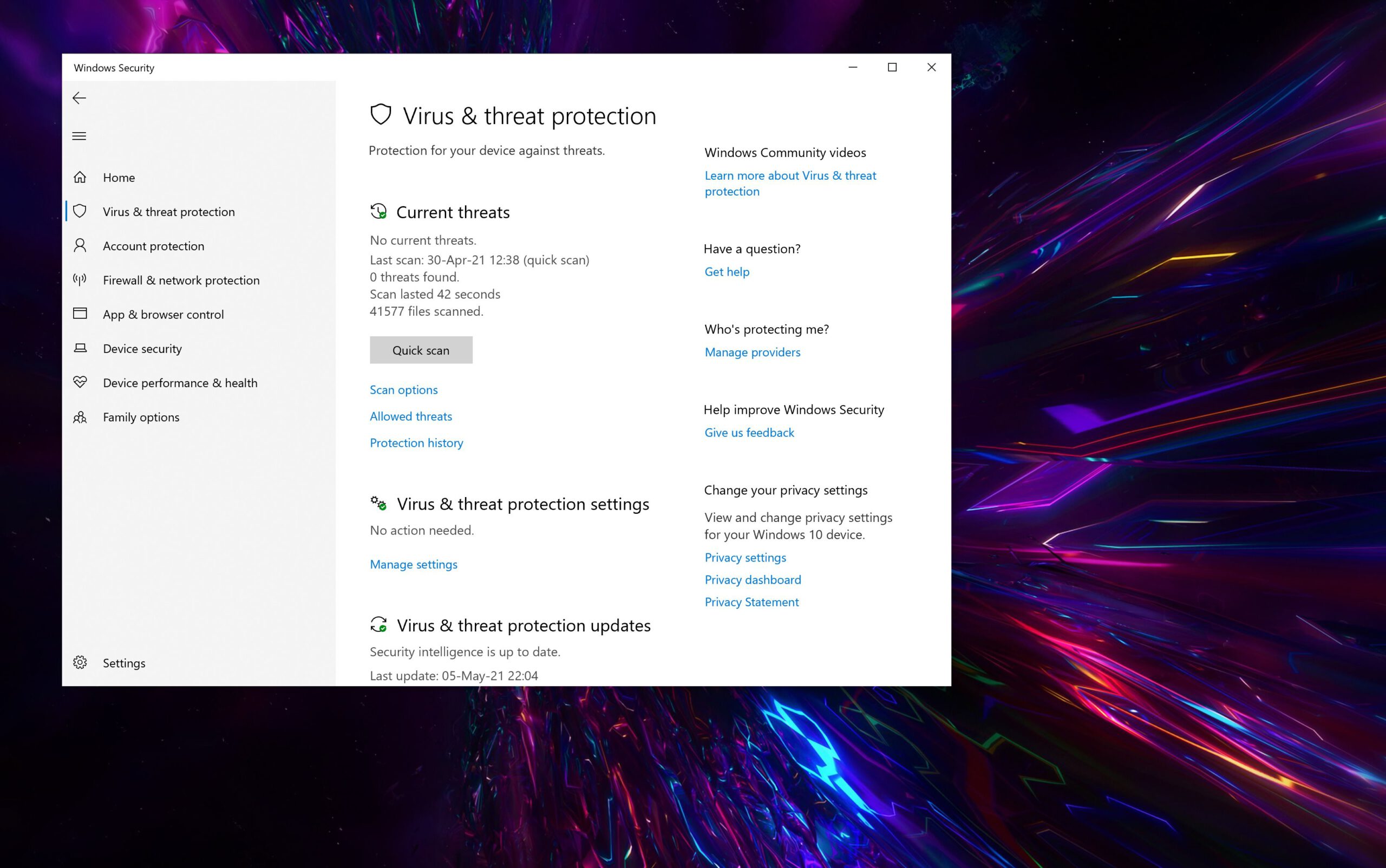
Task: Start a Quick scan
Action: pos(421,350)
